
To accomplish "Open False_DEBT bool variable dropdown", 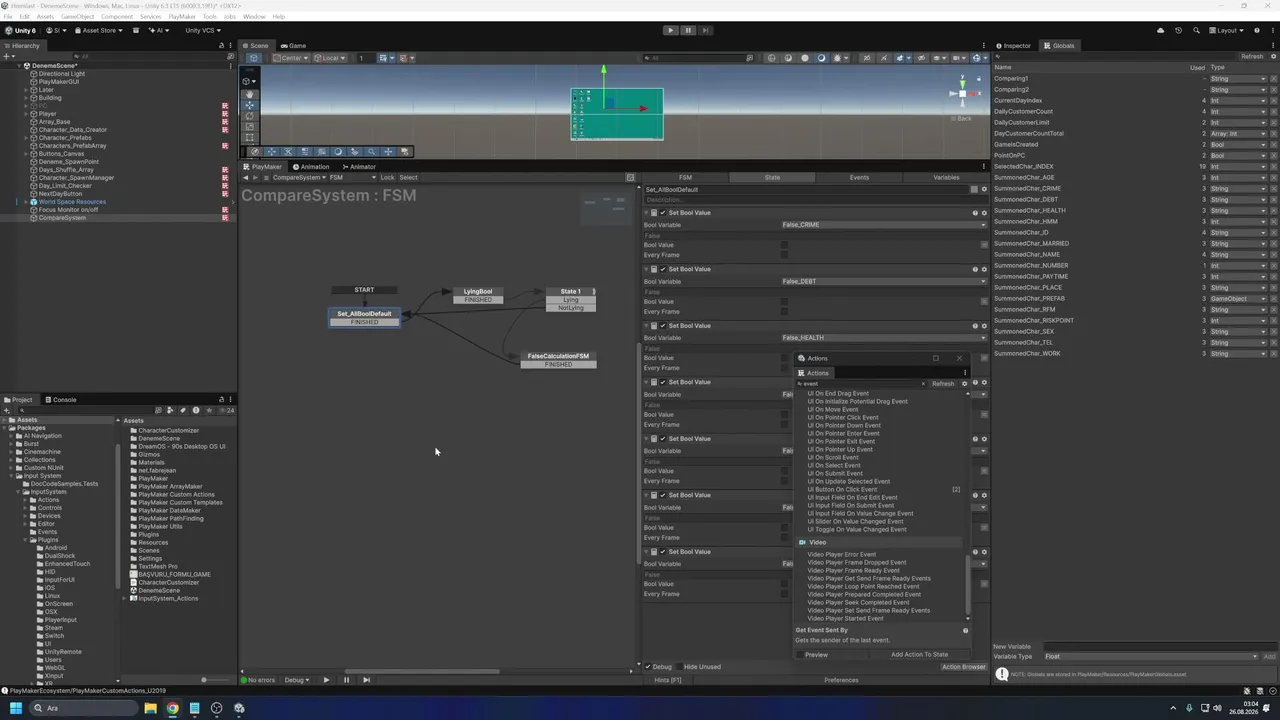I will point(884,281).
